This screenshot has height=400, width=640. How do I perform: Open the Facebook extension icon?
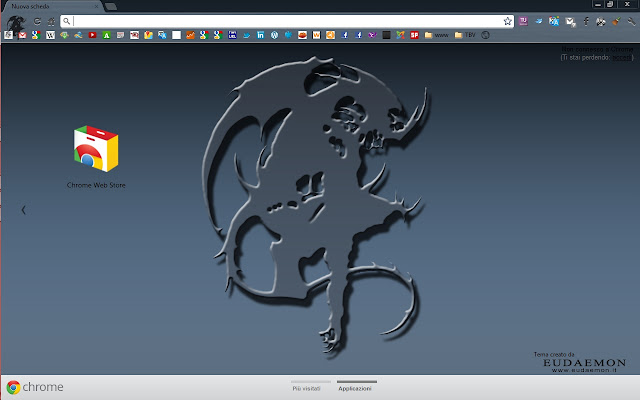586,21
